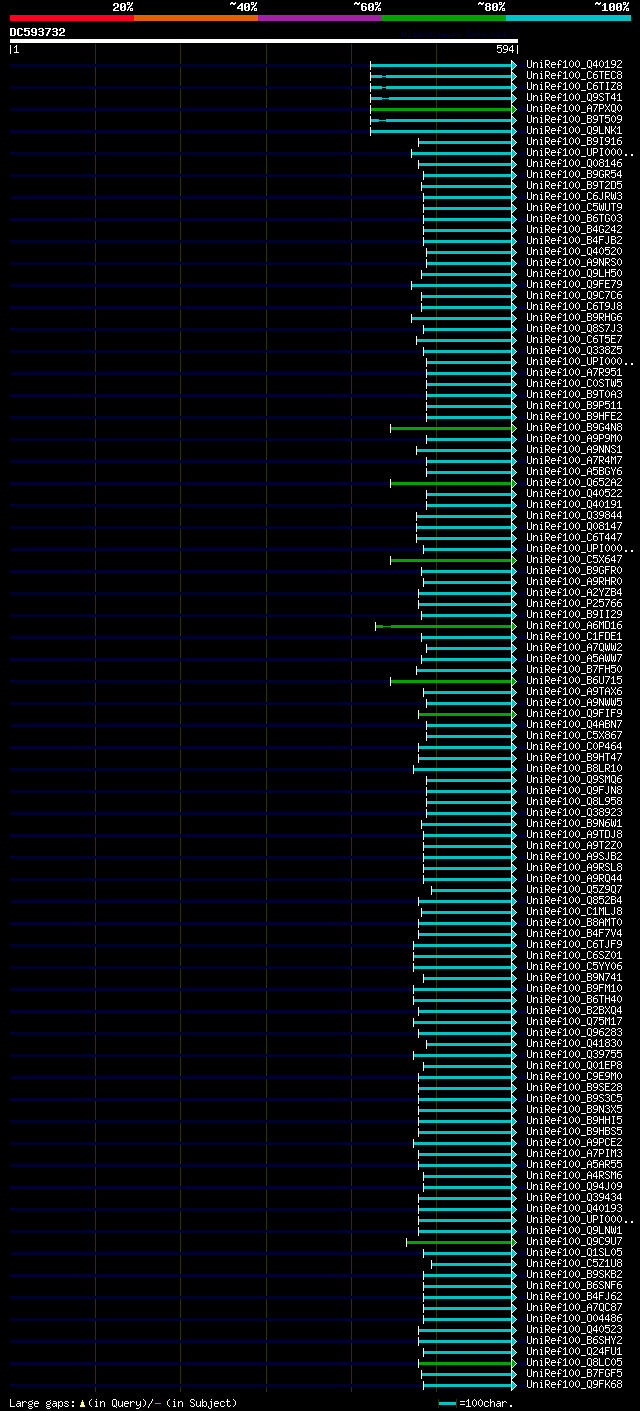Click the cyan ~100% legend color bar

[568, 17]
